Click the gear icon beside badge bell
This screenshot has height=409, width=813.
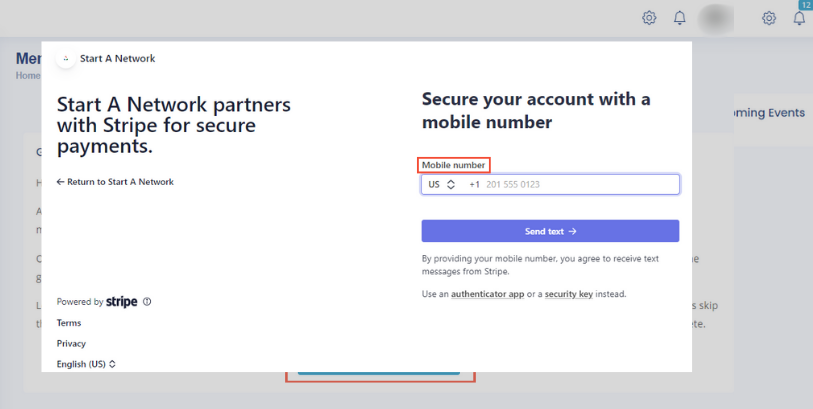[x=769, y=18]
